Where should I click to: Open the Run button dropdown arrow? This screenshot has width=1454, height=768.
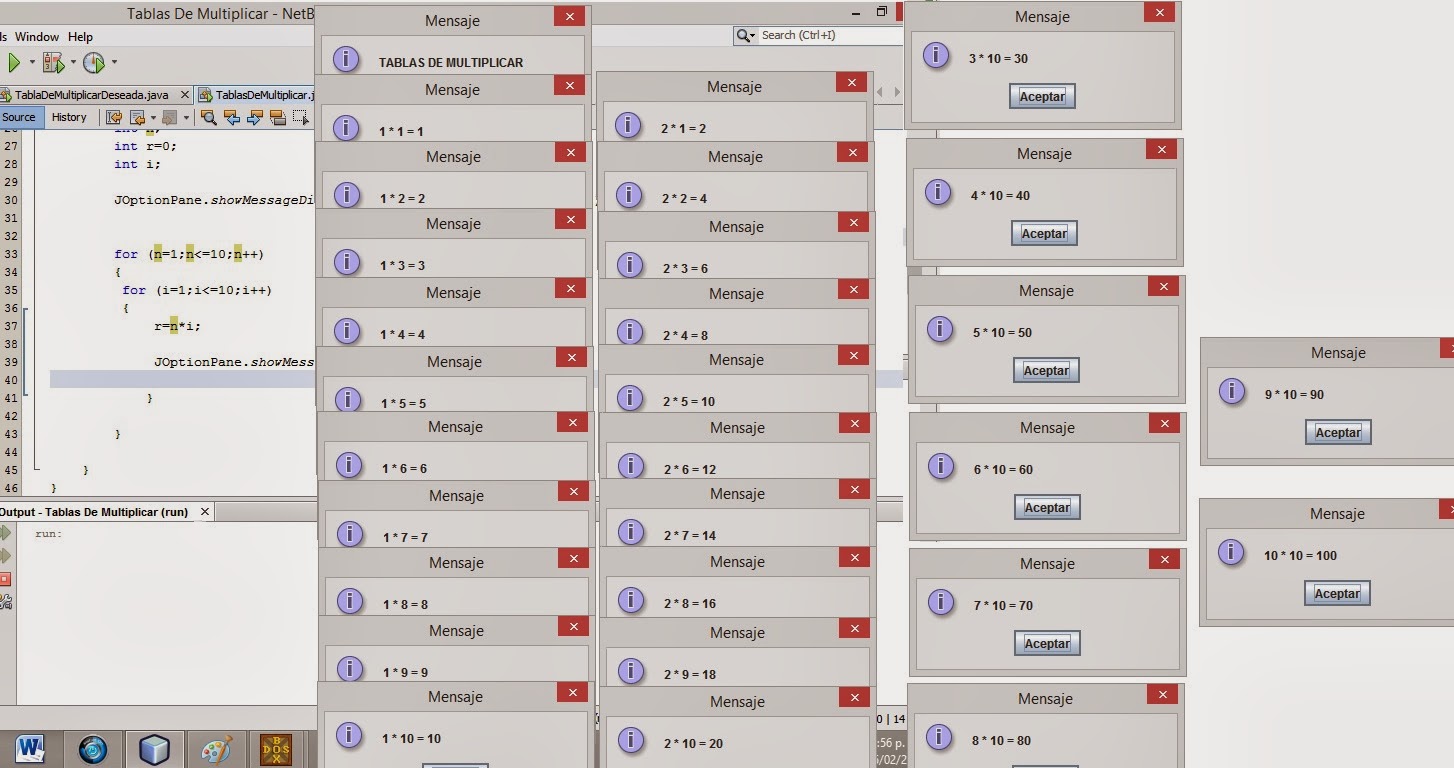[x=32, y=62]
